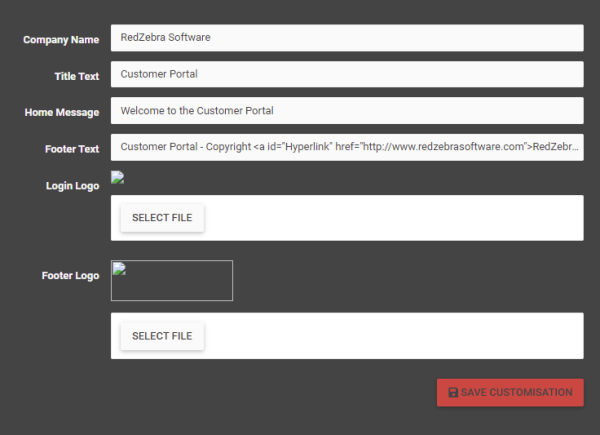Screen dimensions: 600x435
Task: Click the Title Text label
Action: pyautogui.click(x=77, y=76)
